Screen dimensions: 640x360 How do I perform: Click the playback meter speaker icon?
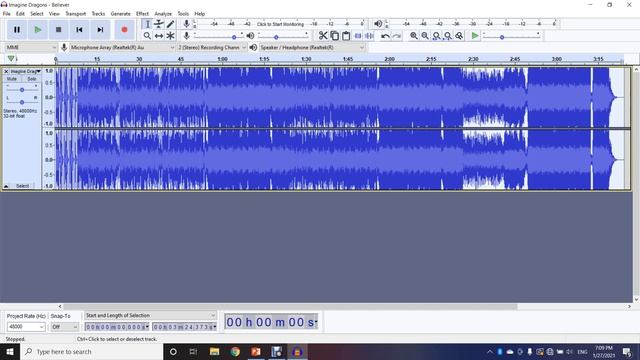378,24
